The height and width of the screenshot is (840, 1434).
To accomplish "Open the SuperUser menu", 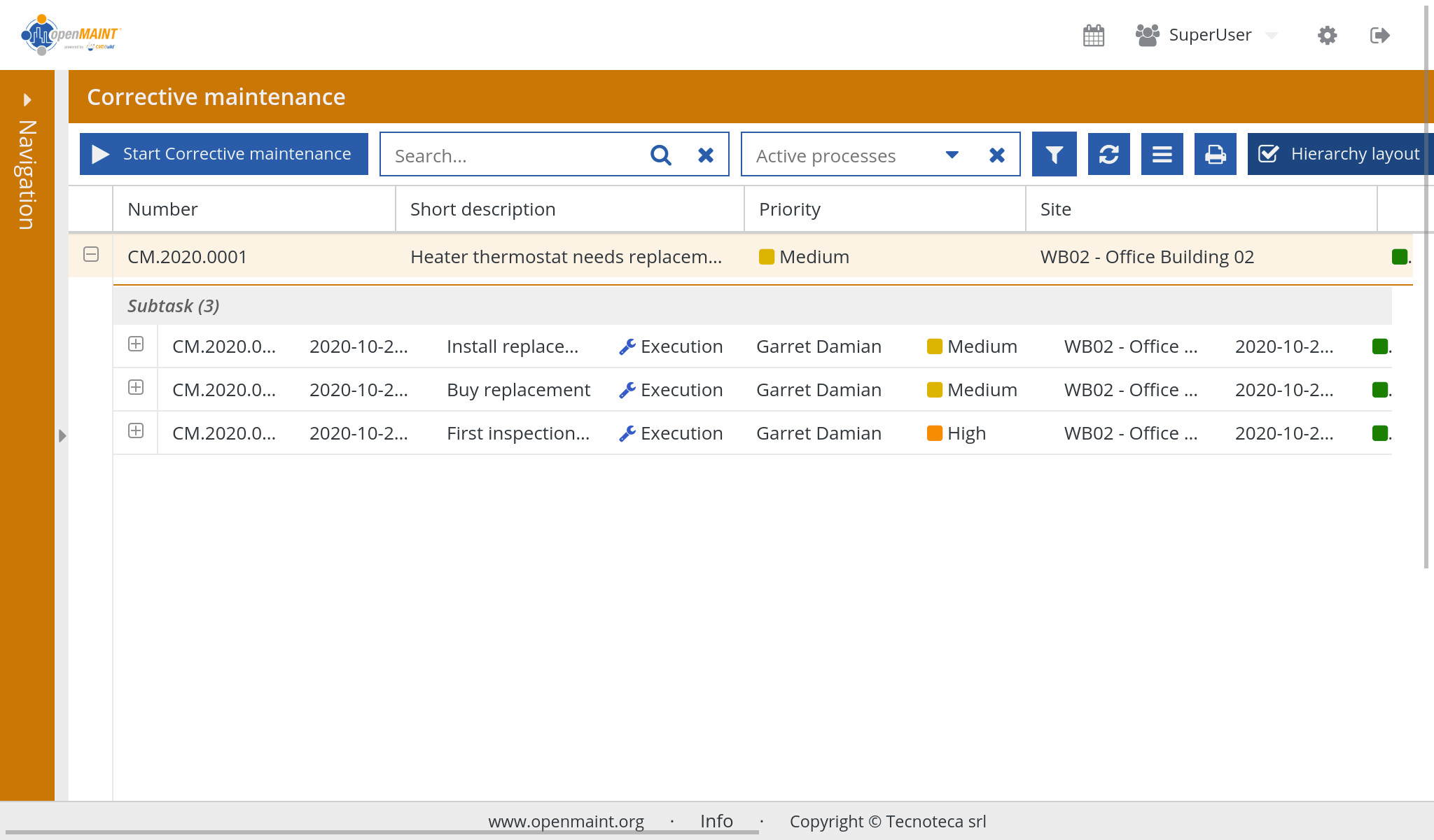I will (x=1209, y=35).
